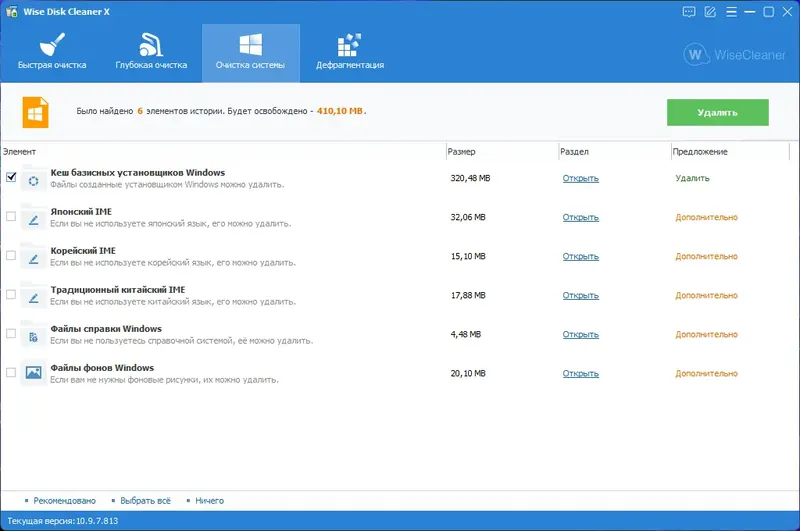
Task: Click the Удалить suggestion for installer cache
Action: [x=692, y=178]
